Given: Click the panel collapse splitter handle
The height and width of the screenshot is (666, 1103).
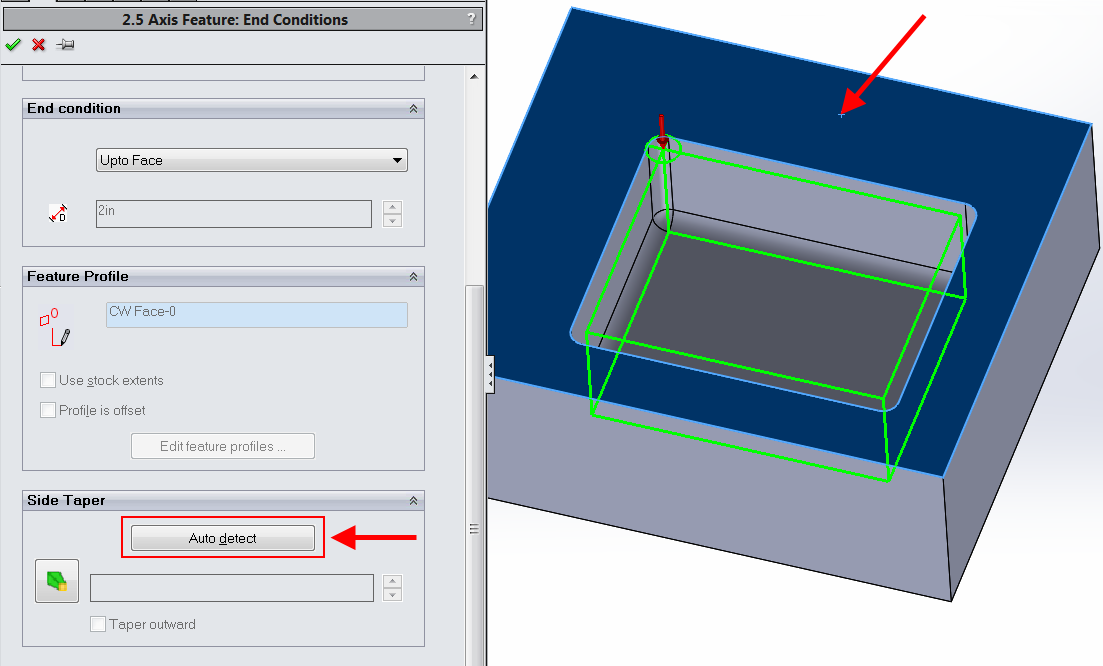Looking at the screenshot, I should [x=490, y=374].
